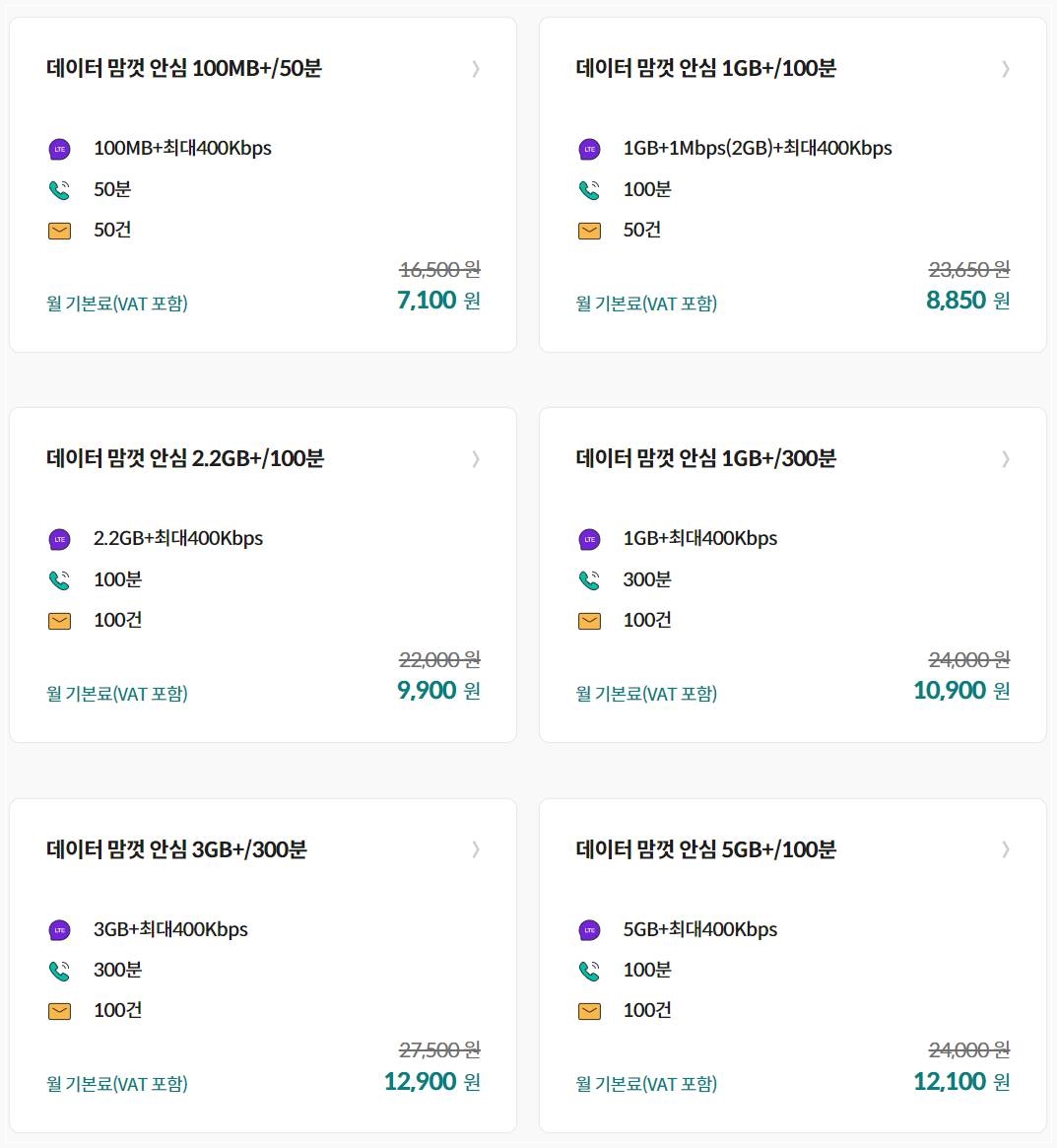The width and height of the screenshot is (1057, 1148).
Task: Click phone call icon in 1GB+/100분 plan
Action: click(589, 190)
